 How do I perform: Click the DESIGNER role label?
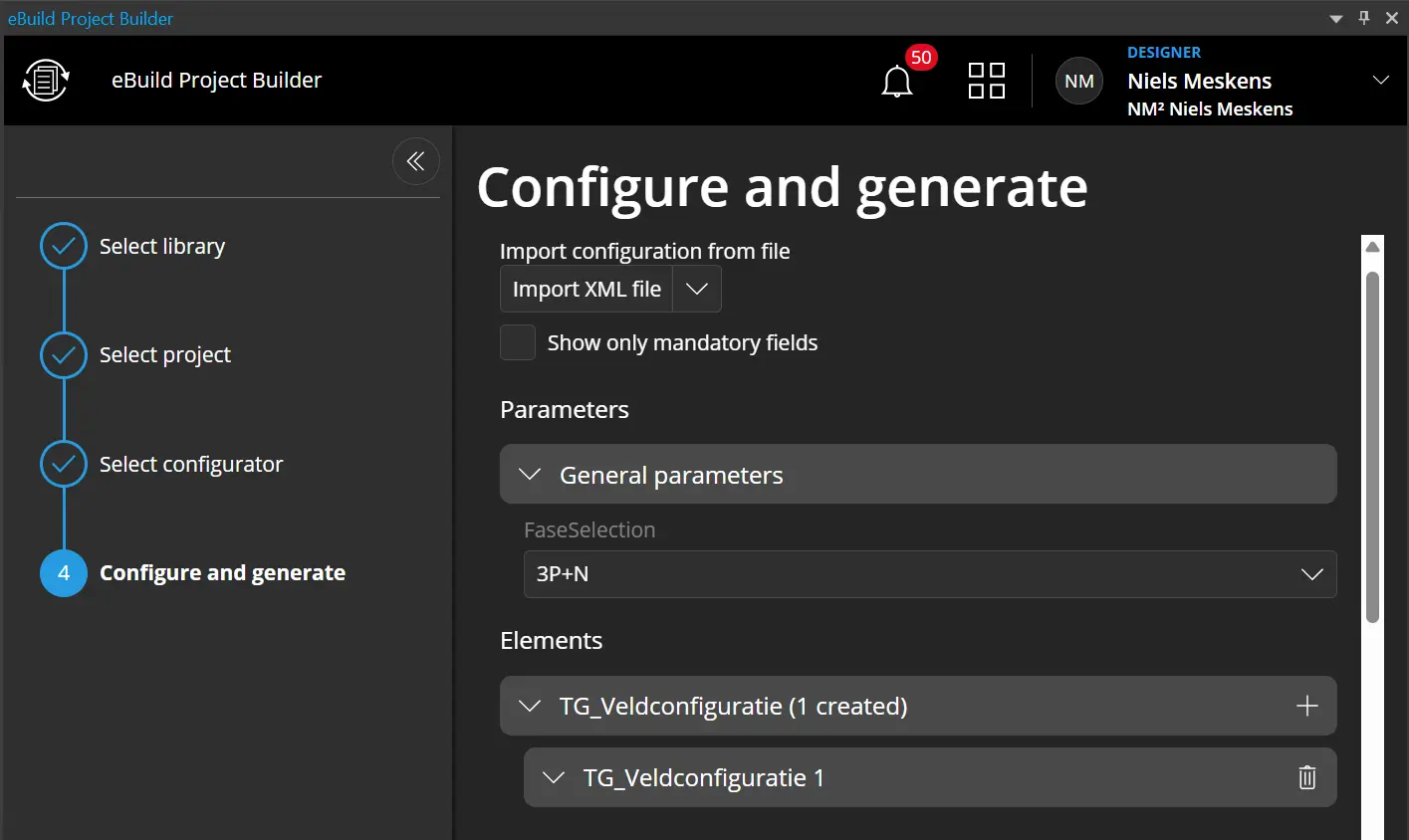click(1164, 52)
